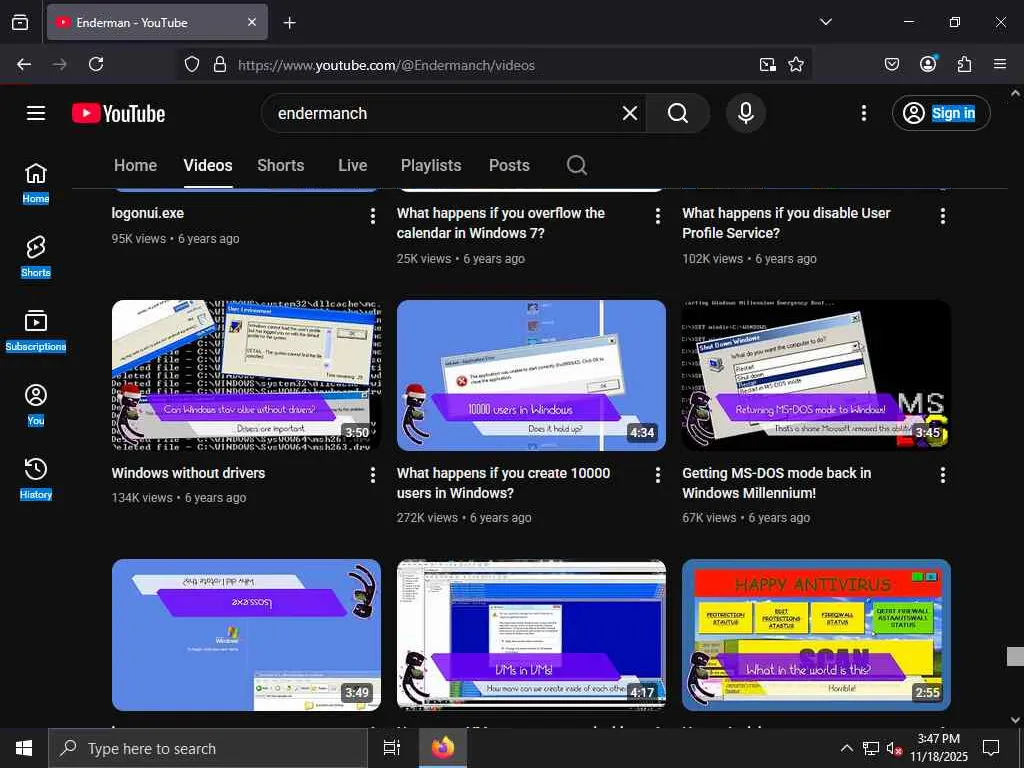Clear the search text with the X icon
This screenshot has height=768, width=1024.
pyautogui.click(x=630, y=113)
